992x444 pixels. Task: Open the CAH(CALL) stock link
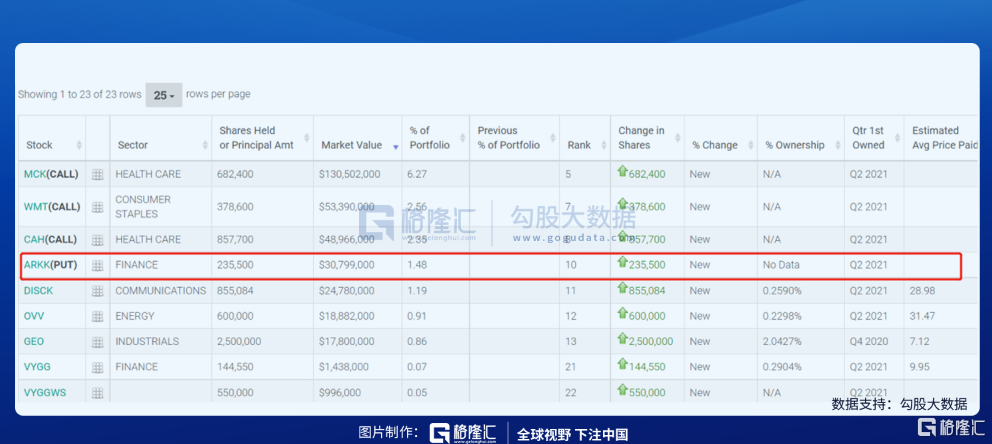click(x=51, y=239)
